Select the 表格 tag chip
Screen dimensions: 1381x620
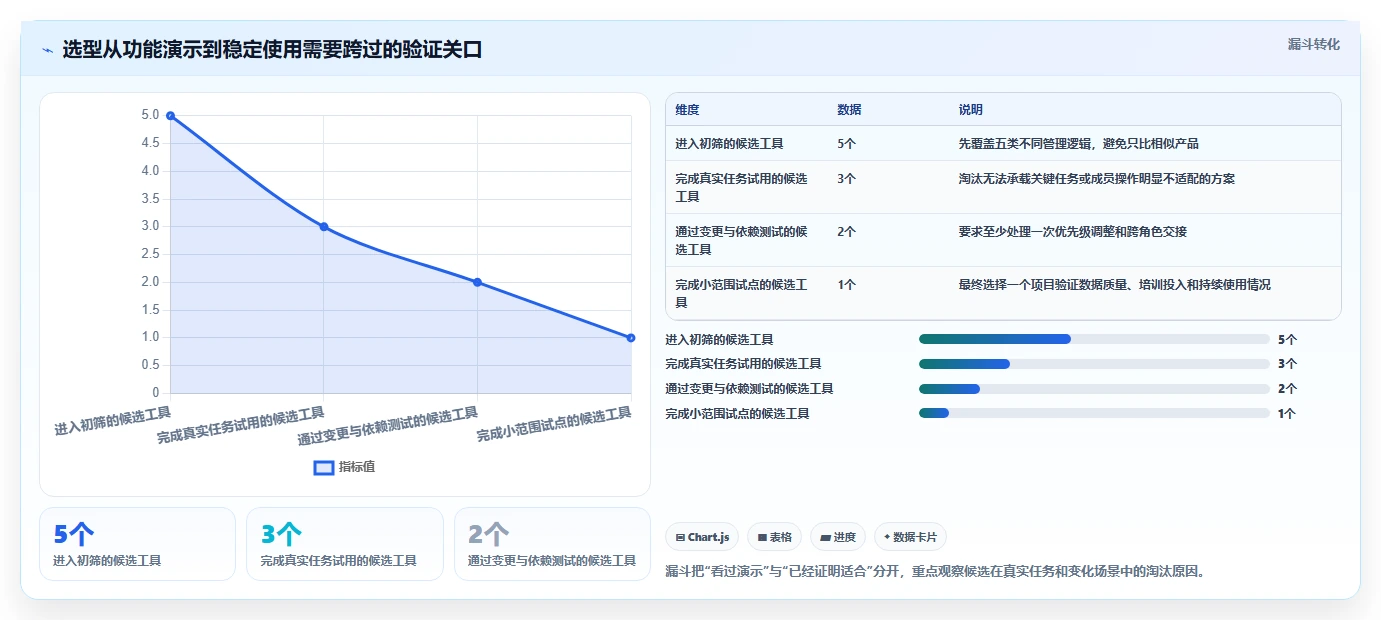tap(775, 537)
